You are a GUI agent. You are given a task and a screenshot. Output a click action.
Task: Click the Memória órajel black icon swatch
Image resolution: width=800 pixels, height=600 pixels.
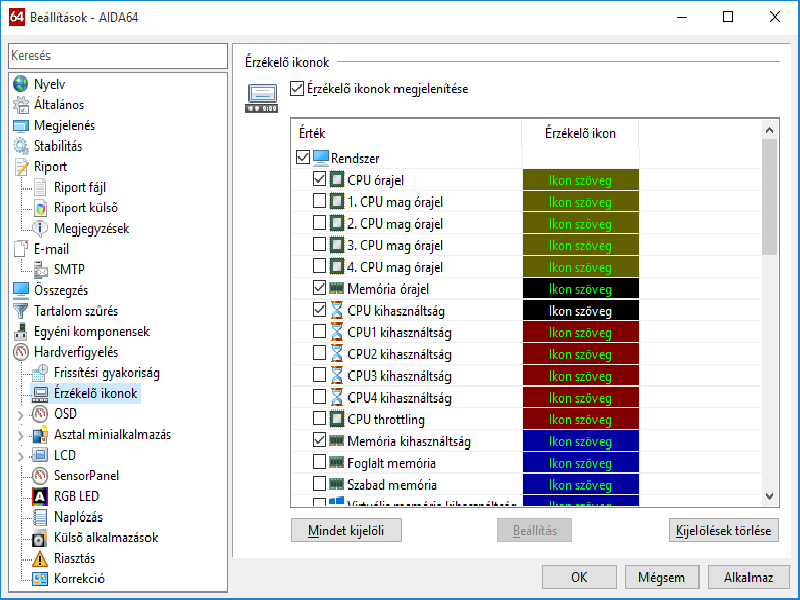581,289
